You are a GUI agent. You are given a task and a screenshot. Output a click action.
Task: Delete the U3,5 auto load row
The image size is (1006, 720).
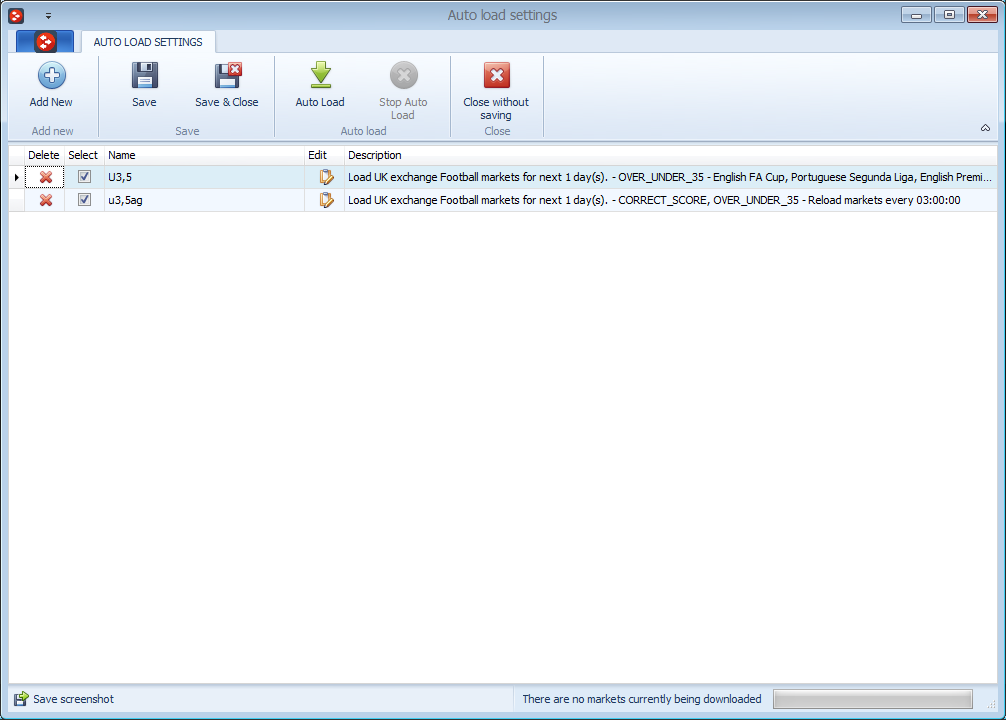(46, 177)
